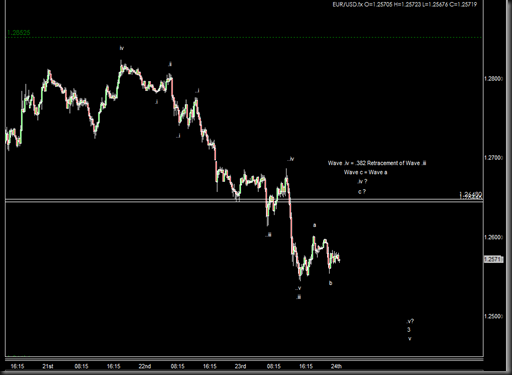Select the 'Wave c = Wave a' annotation

(366, 172)
